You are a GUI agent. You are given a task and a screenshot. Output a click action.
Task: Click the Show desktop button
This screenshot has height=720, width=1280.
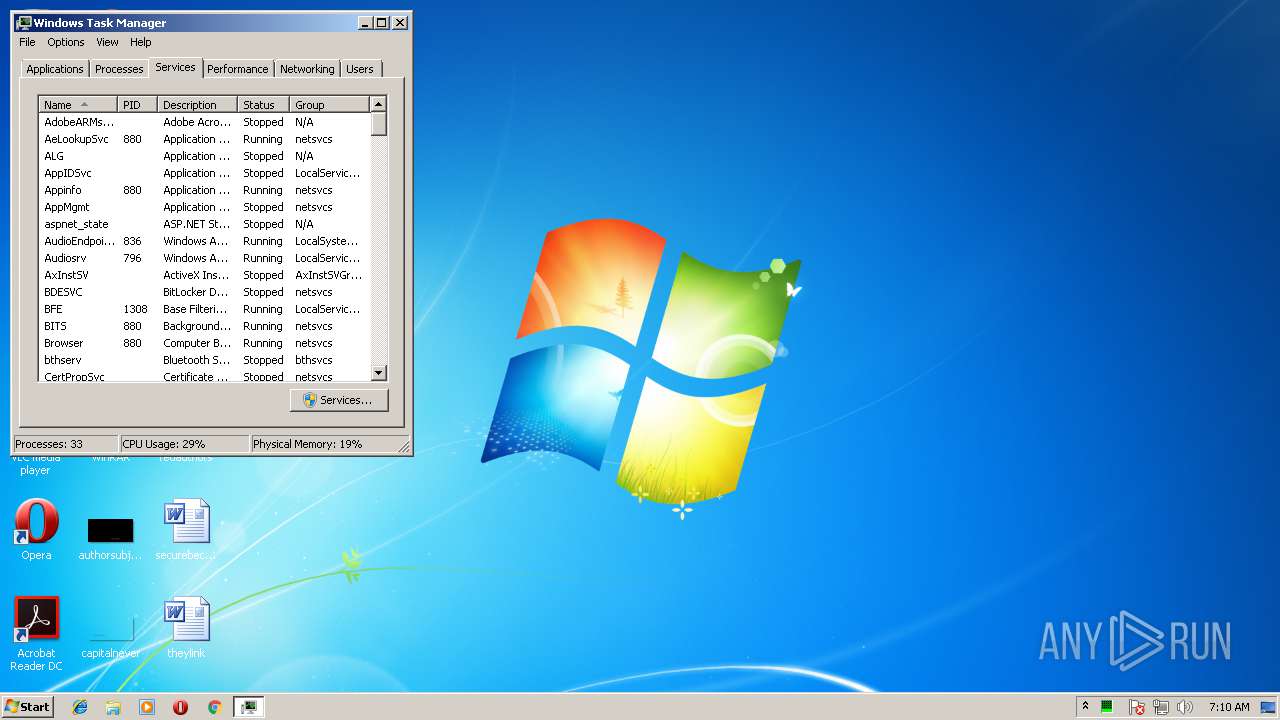point(1269,707)
